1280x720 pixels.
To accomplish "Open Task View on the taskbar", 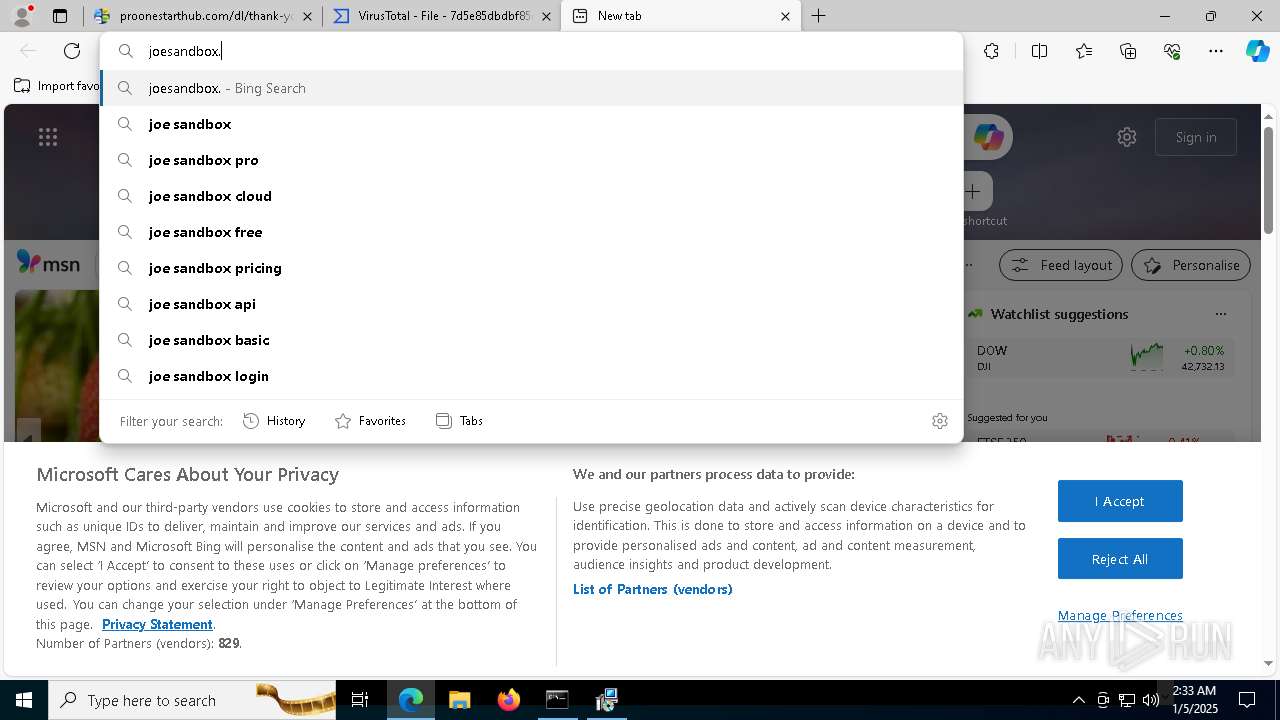I will 360,700.
